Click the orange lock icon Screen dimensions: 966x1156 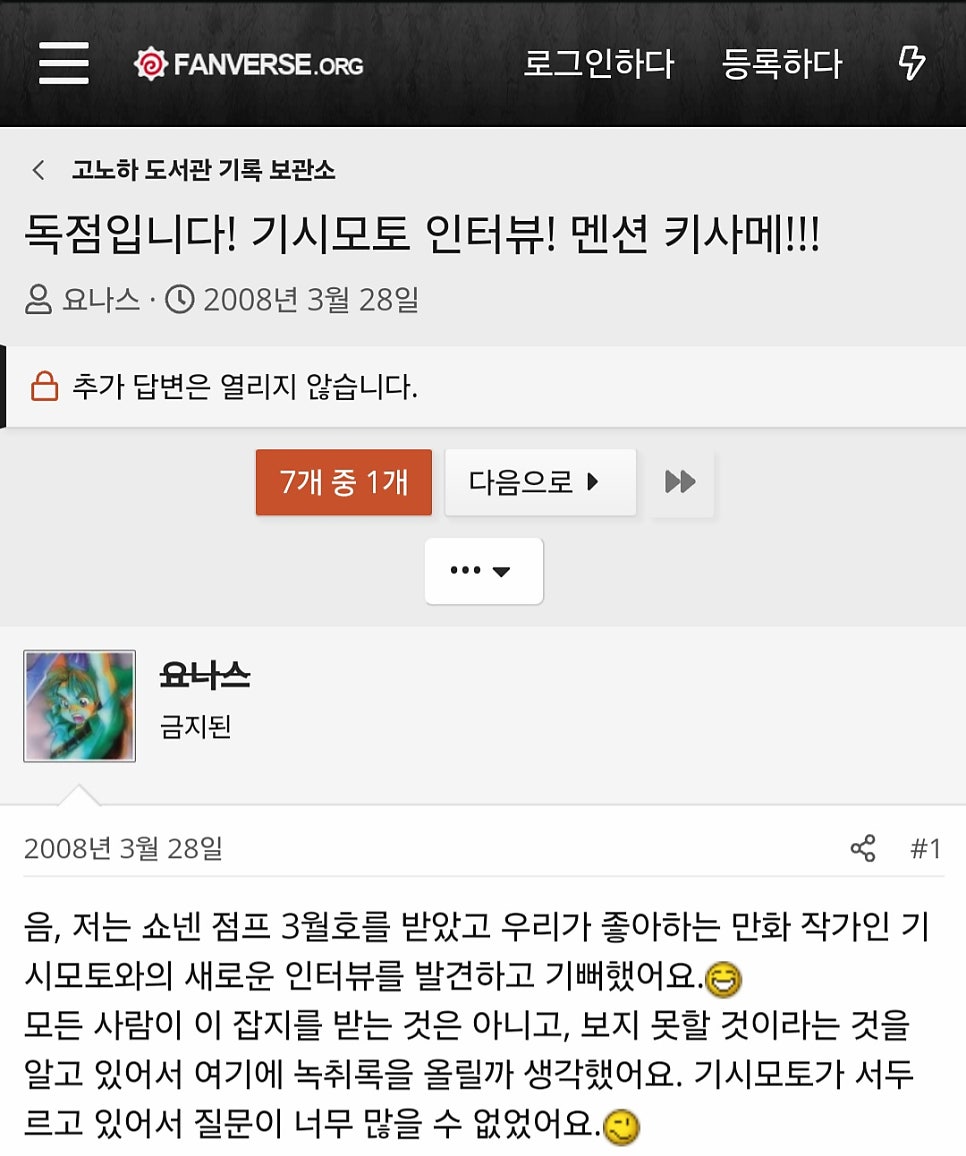tap(44, 386)
